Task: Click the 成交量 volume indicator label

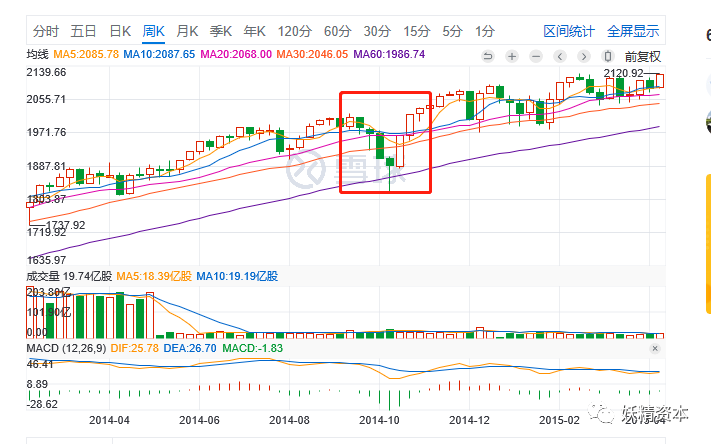Action: [x=43, y=274]
